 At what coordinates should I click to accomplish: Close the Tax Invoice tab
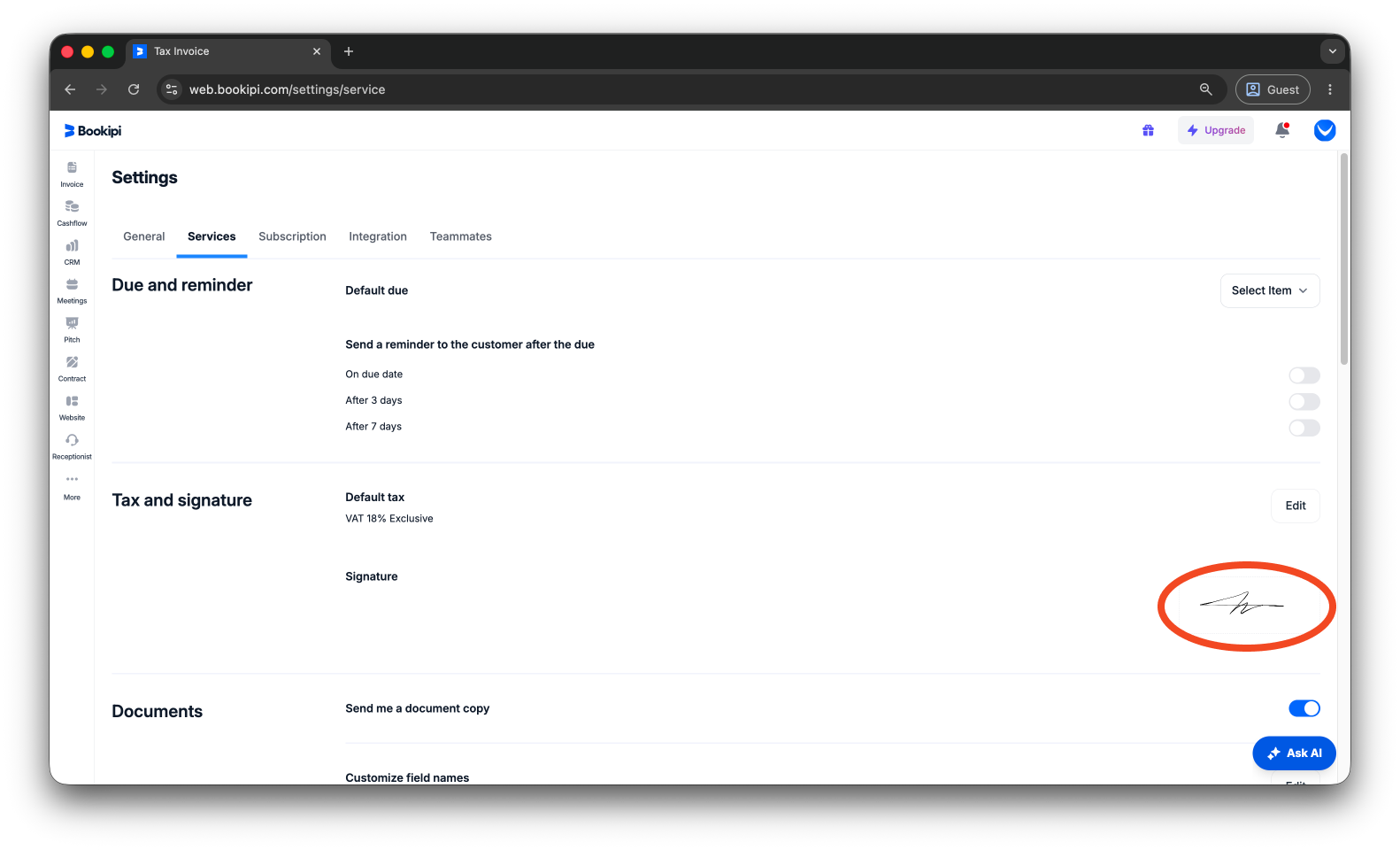pos(317,51)
